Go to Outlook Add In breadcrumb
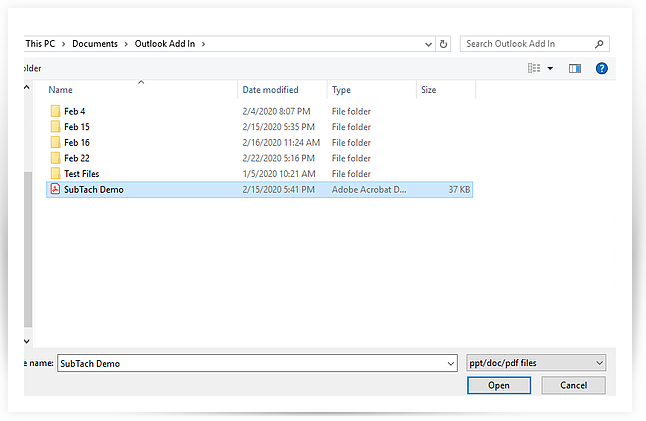 tap(165, 44)
